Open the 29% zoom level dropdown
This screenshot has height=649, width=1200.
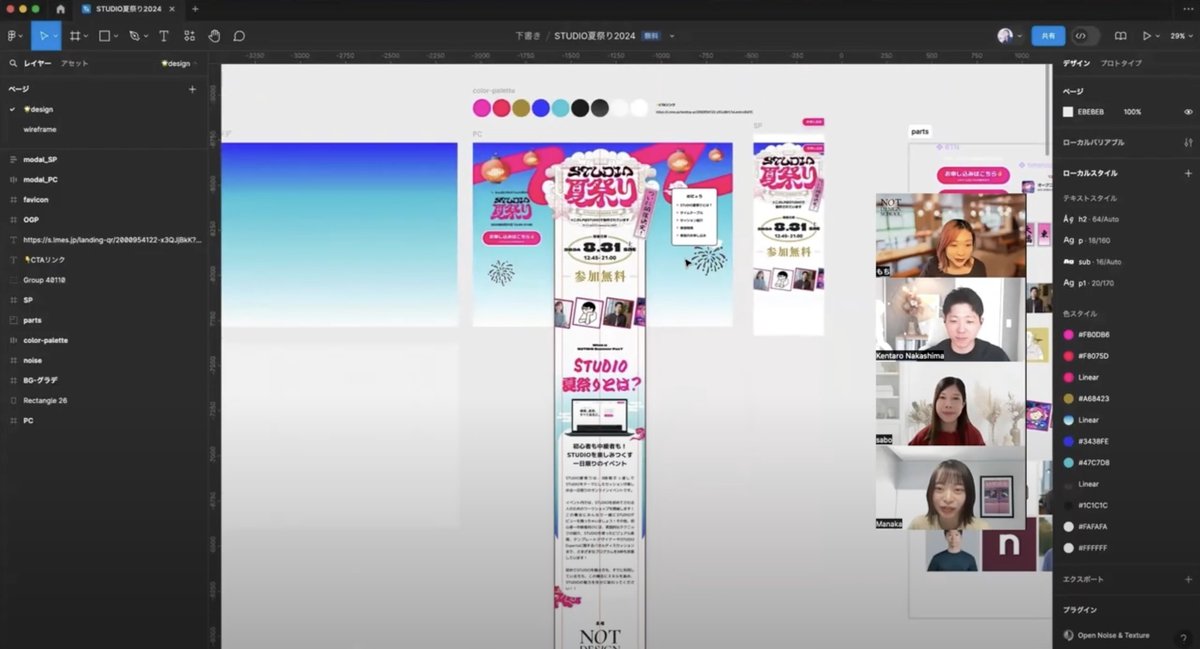(1180, 36)
